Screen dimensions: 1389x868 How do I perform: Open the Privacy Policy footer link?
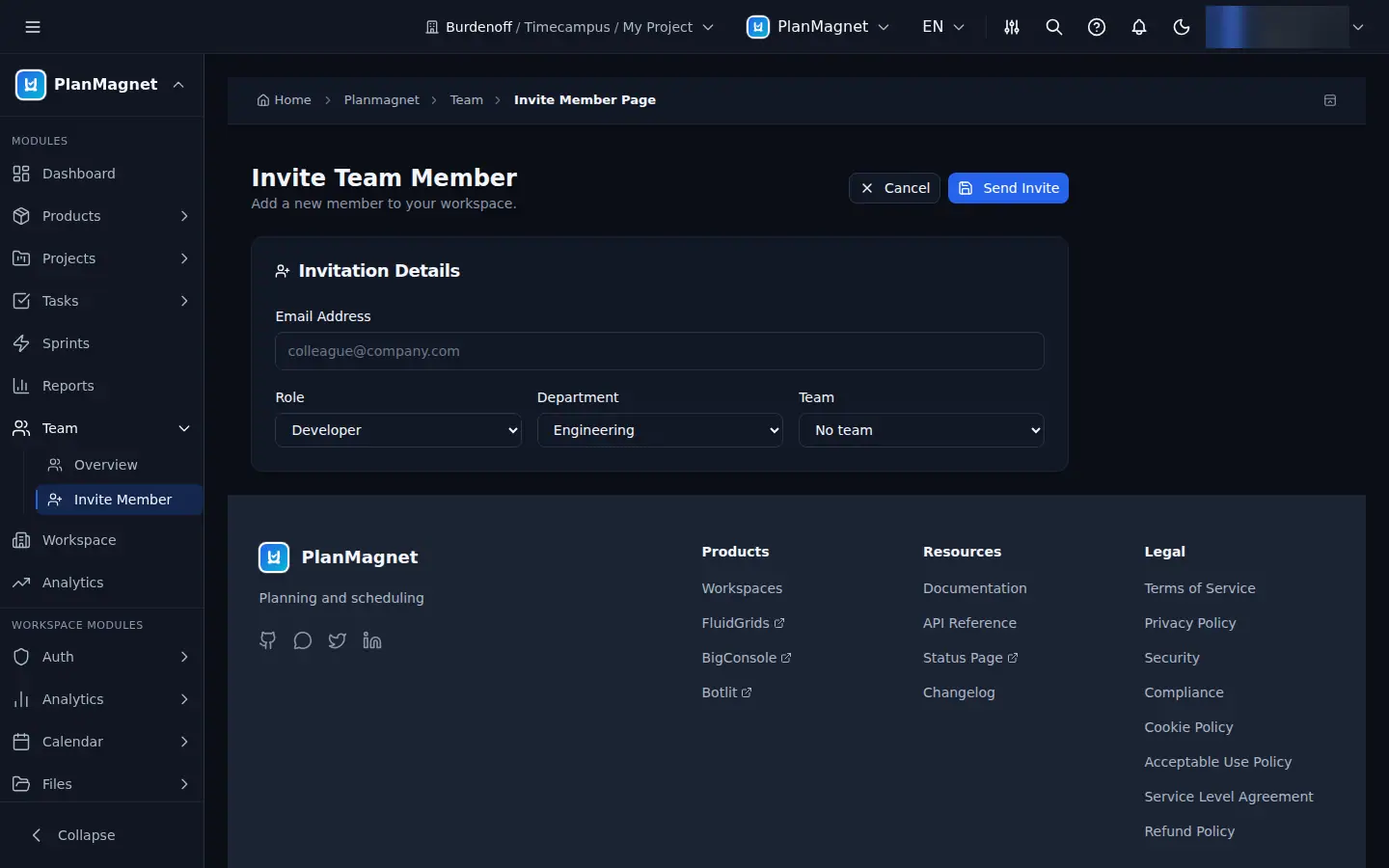tap(1189, 623)
